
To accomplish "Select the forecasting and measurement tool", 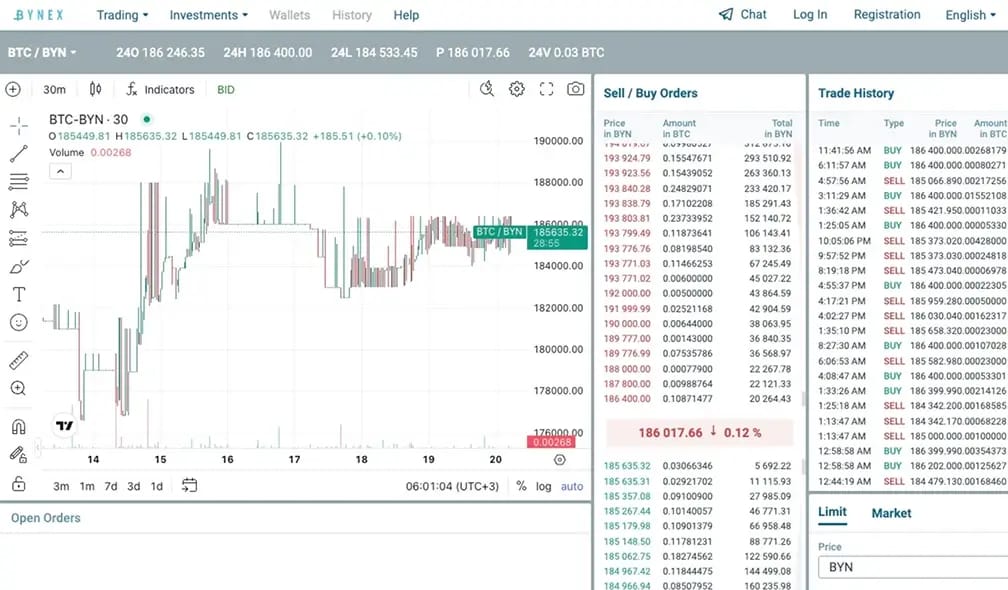I will pyautogui.click(x=19, y=238).
